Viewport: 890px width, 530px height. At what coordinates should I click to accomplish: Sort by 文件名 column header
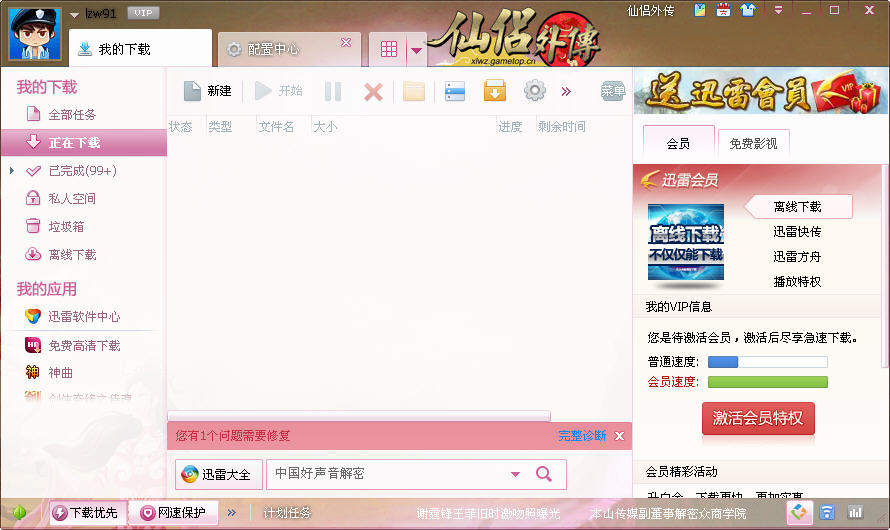pos(276,127)
